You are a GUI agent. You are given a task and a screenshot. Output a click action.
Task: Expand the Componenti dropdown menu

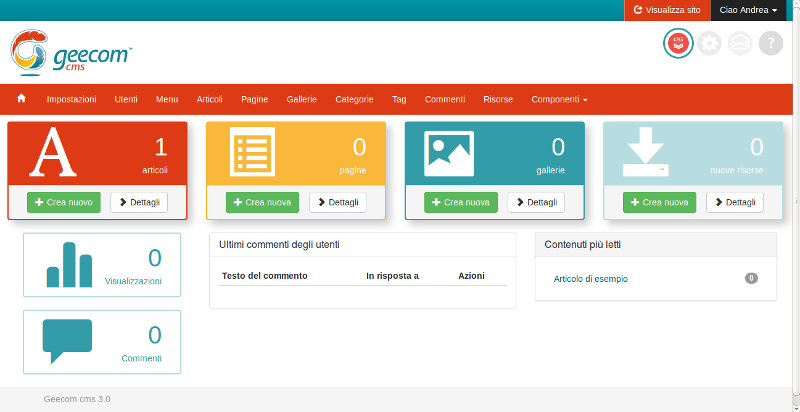(559, 99)
